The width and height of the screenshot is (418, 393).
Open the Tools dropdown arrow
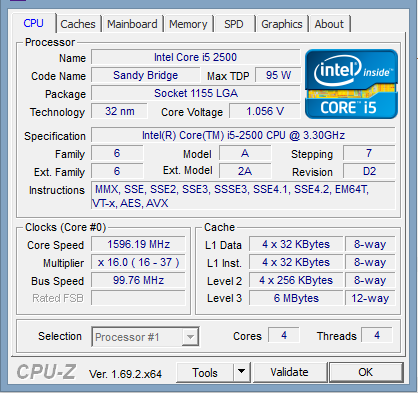(x=242, y=372)
